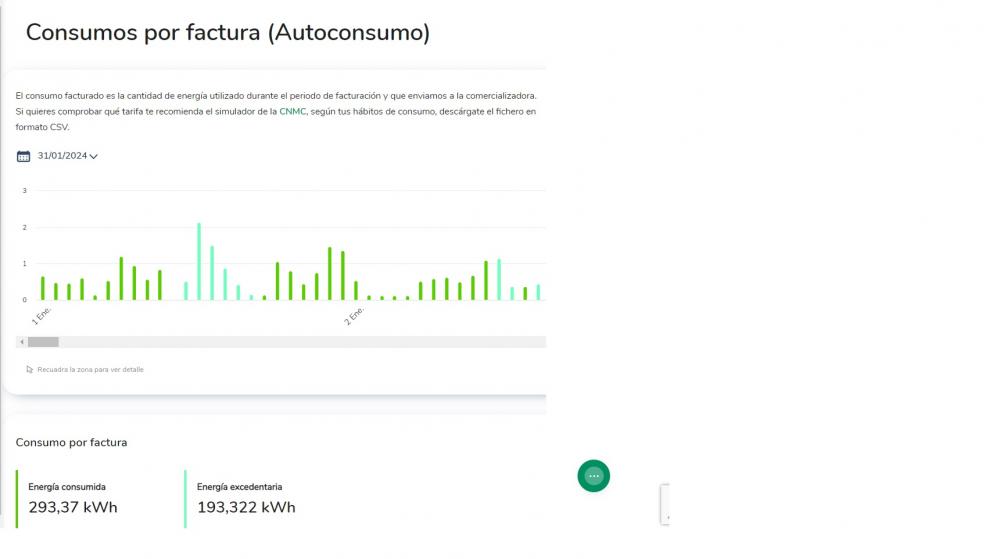Click the chart scrollbar left arrow

pos(22,342)
